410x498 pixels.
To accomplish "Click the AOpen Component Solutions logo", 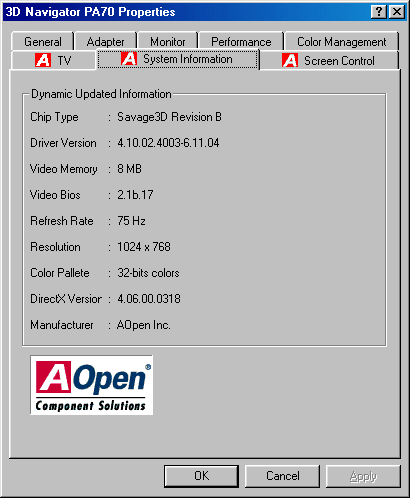I will point(92,385).
